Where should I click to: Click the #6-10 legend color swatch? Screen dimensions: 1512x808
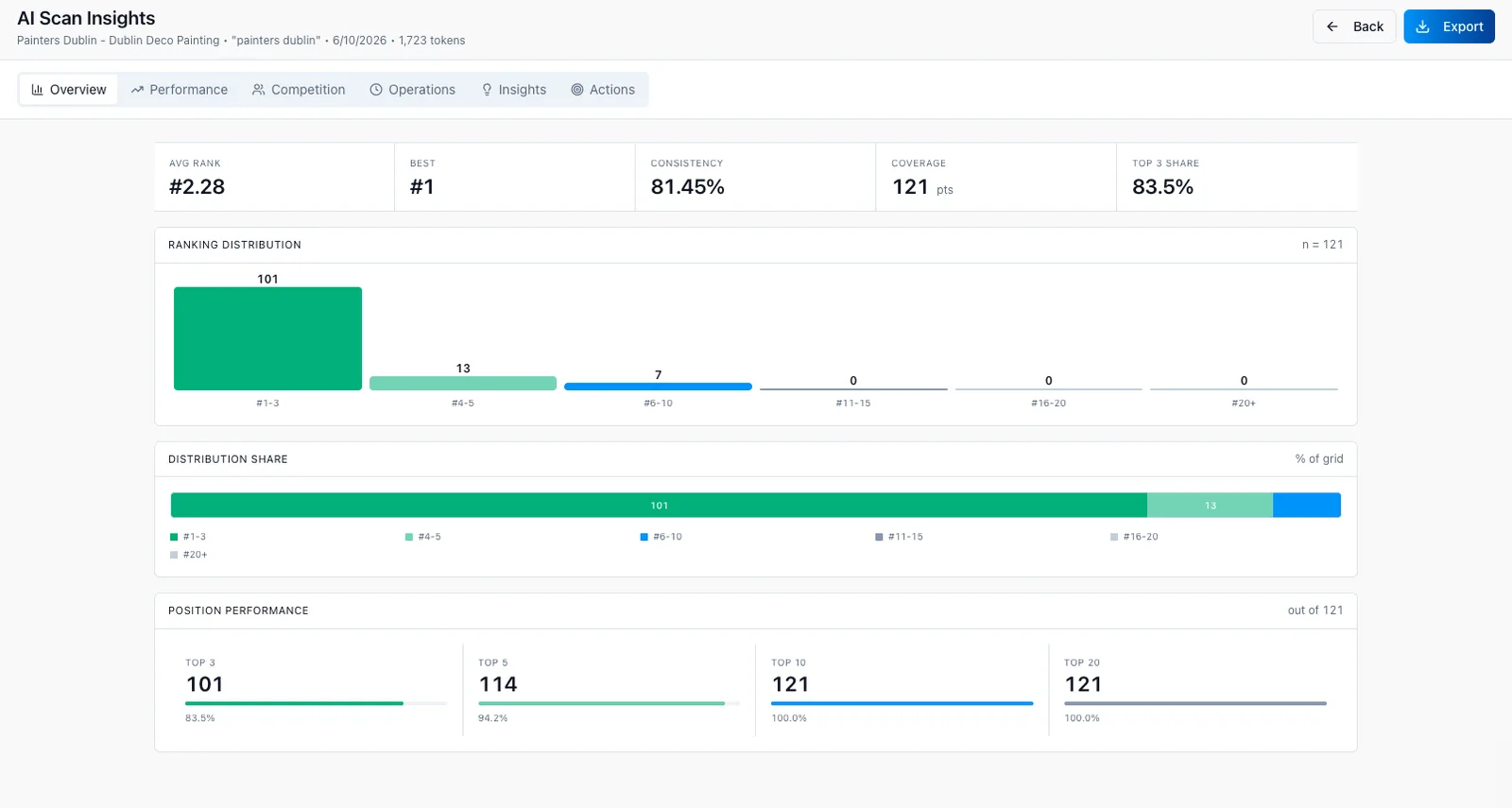click(x=644, y=537)
